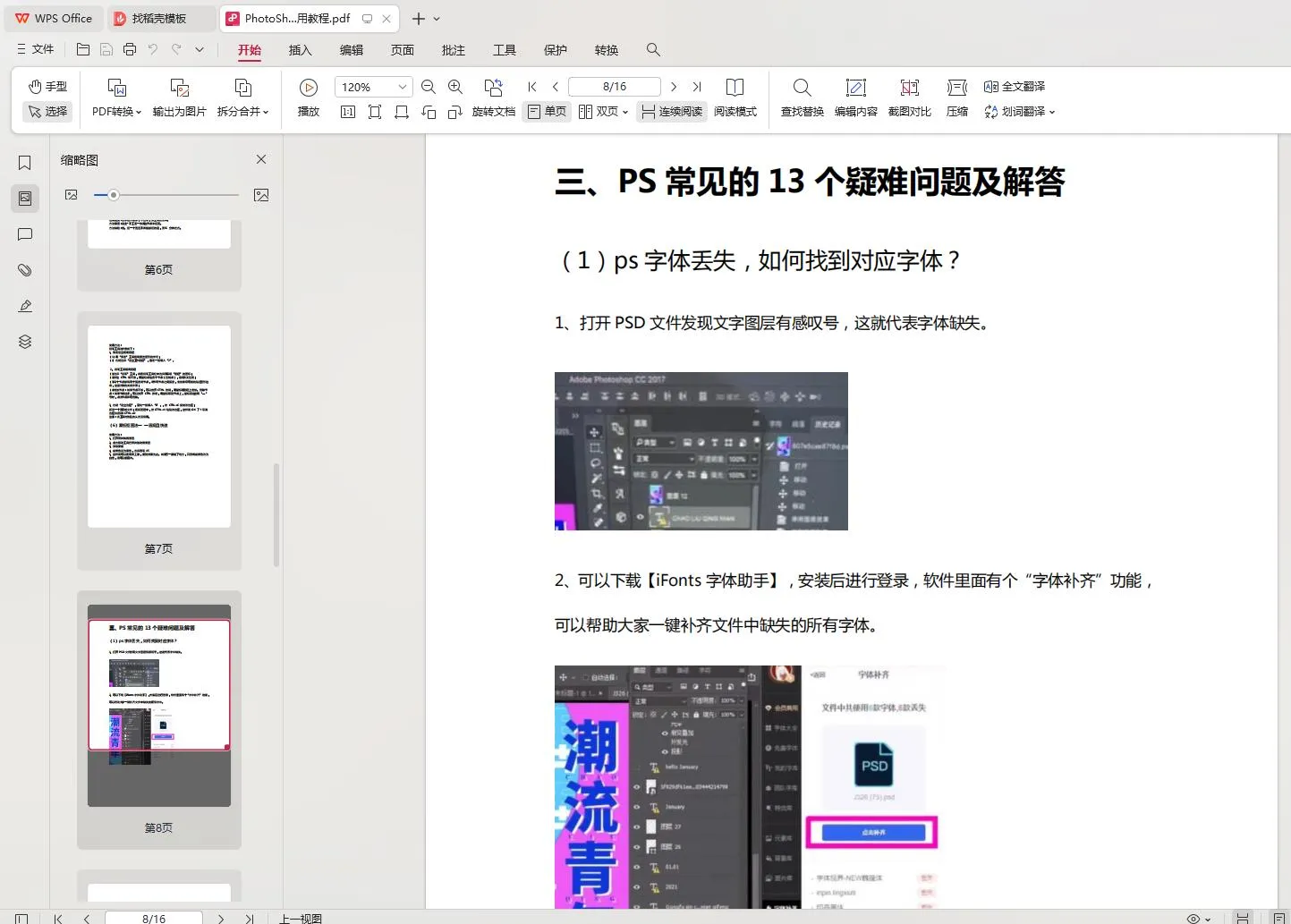The width and height of the screenshot is (1291, 924).
Task: Open 查找替换 find and replace
Action: point(803,97)
